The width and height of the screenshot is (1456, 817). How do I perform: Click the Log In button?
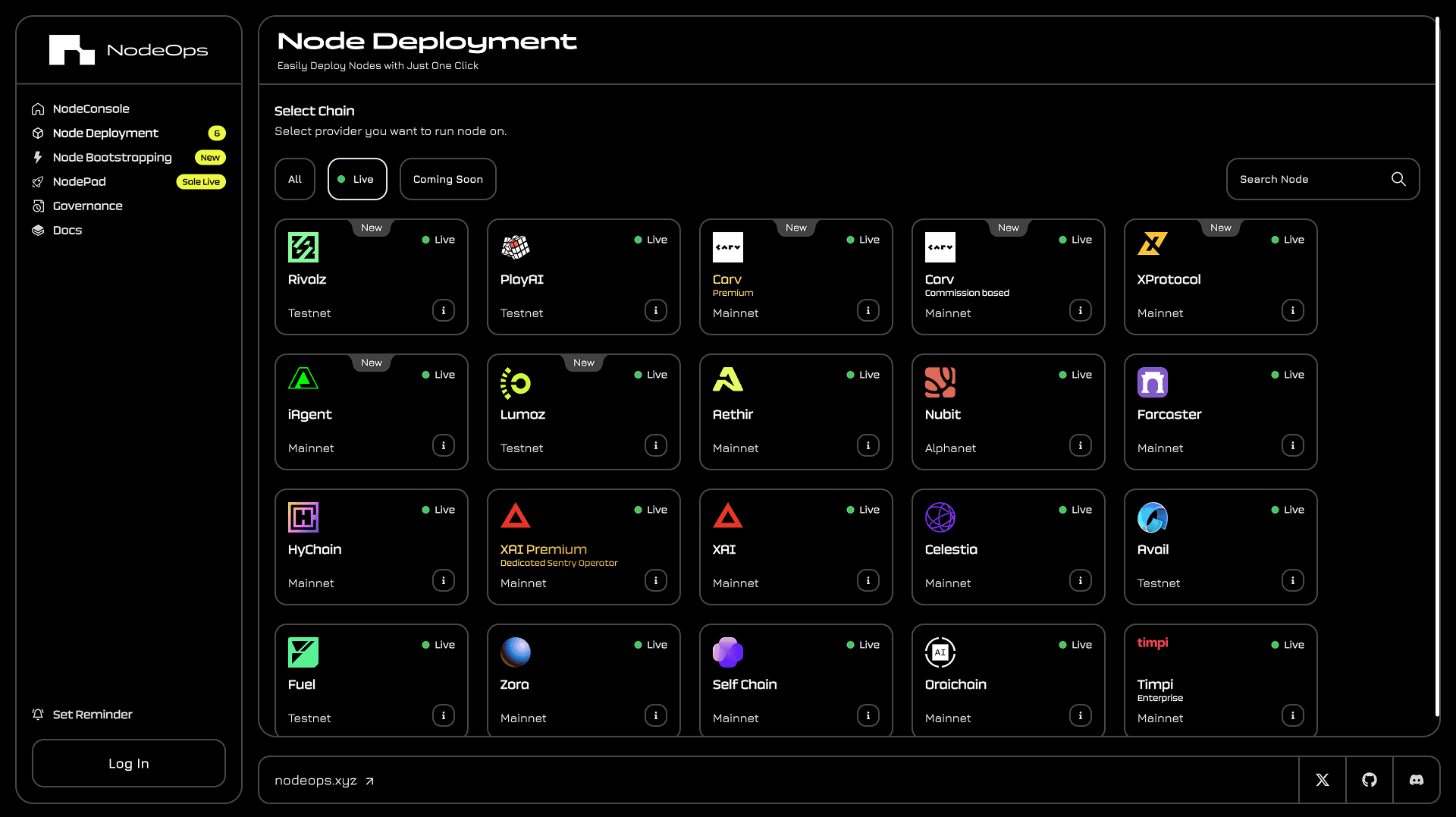click(129, 763)
